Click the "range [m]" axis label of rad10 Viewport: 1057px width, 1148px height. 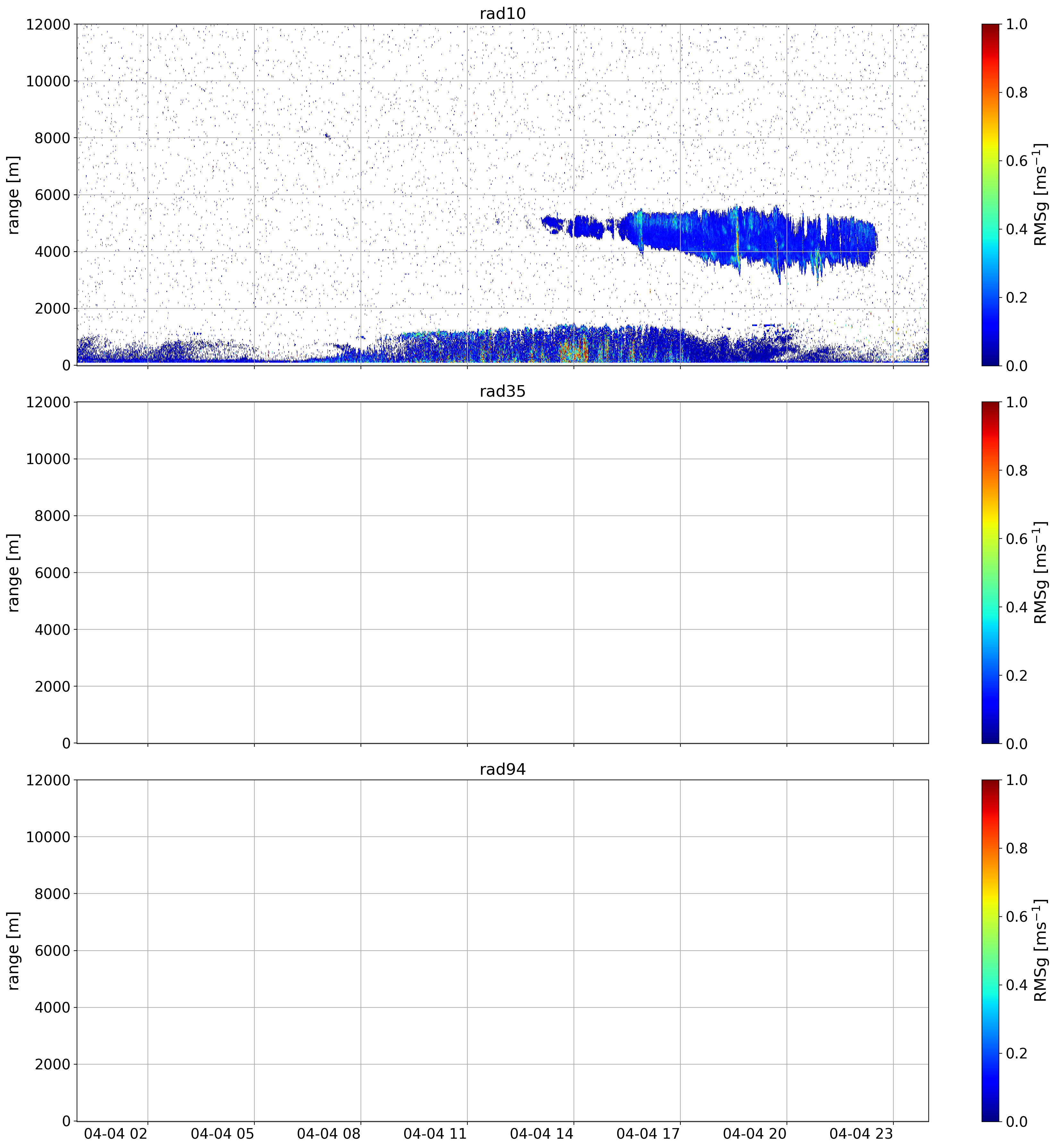click(13, 194)
